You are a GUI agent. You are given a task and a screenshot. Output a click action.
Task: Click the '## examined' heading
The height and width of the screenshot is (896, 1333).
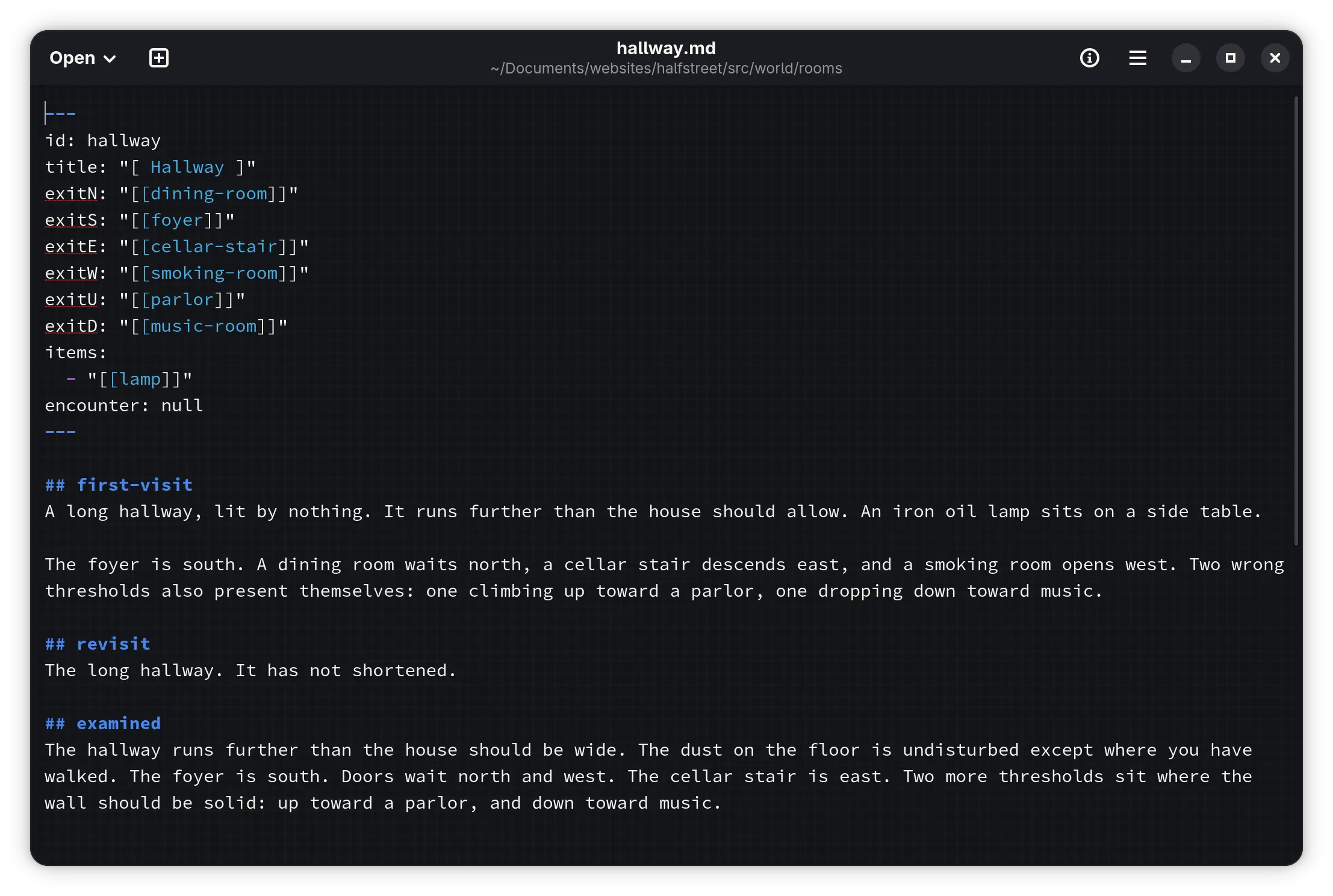click(x=103, y=723)
